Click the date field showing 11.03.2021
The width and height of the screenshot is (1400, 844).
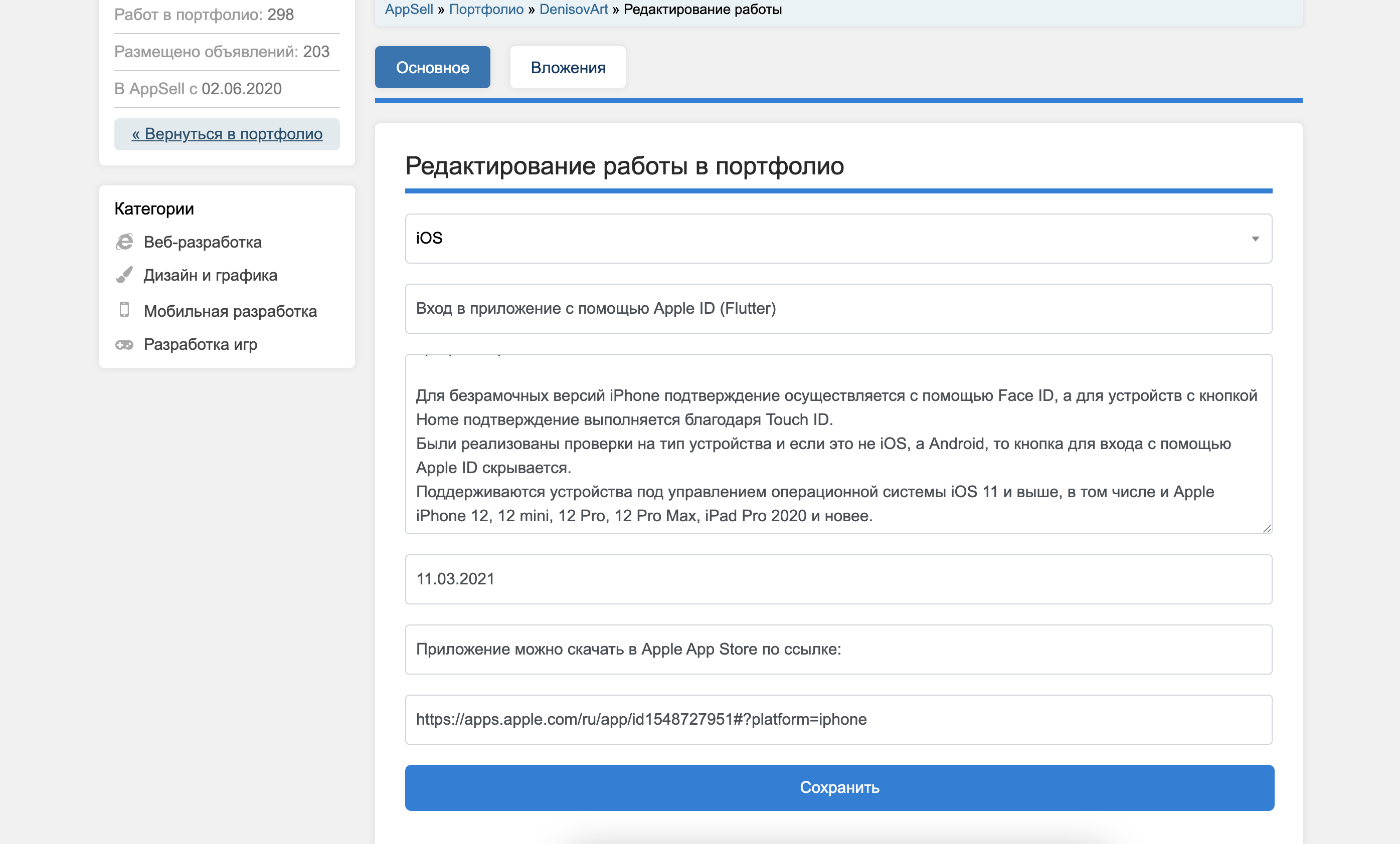pos(838,579)
